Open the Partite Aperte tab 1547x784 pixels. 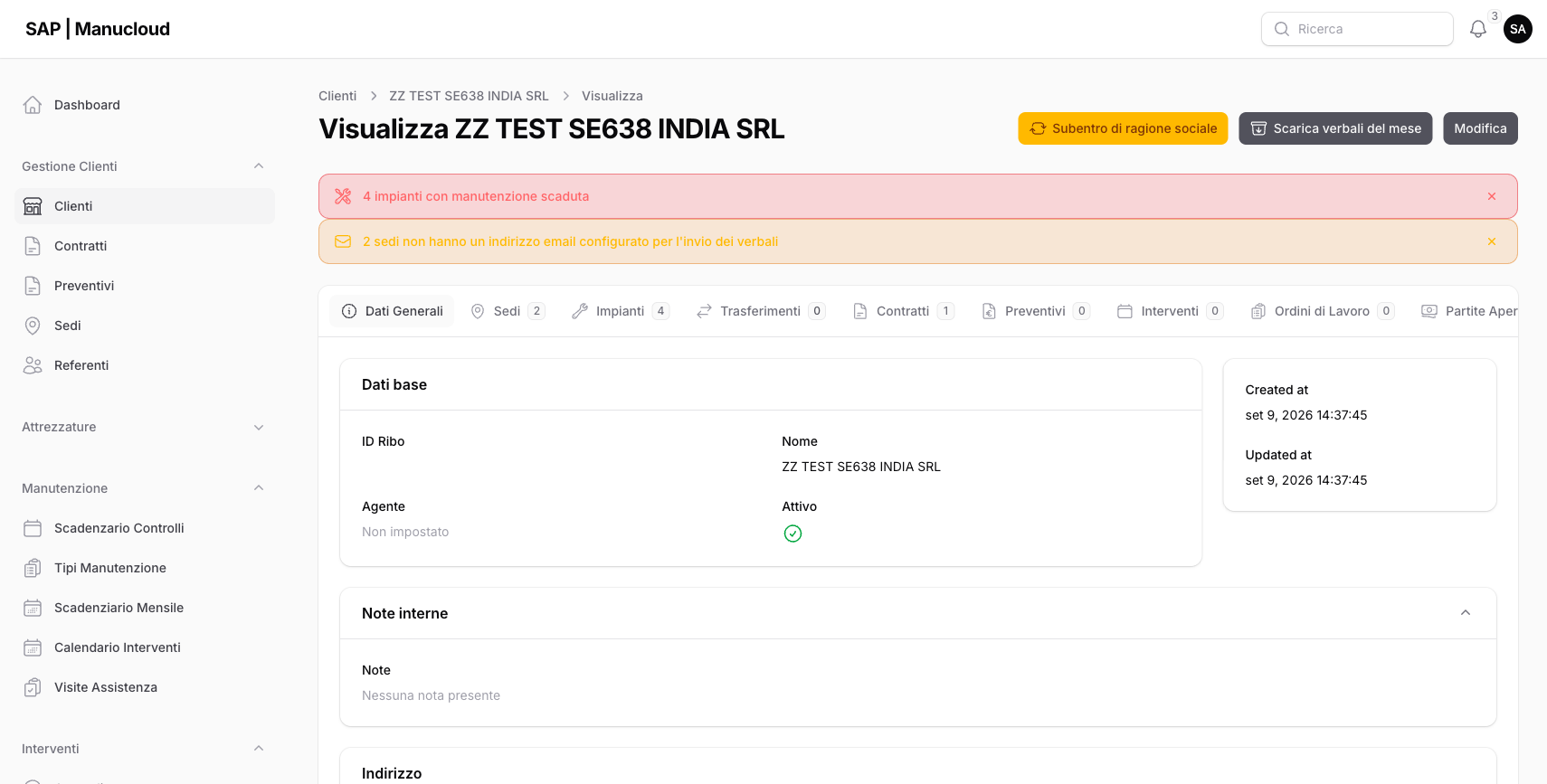point(1469,311)
